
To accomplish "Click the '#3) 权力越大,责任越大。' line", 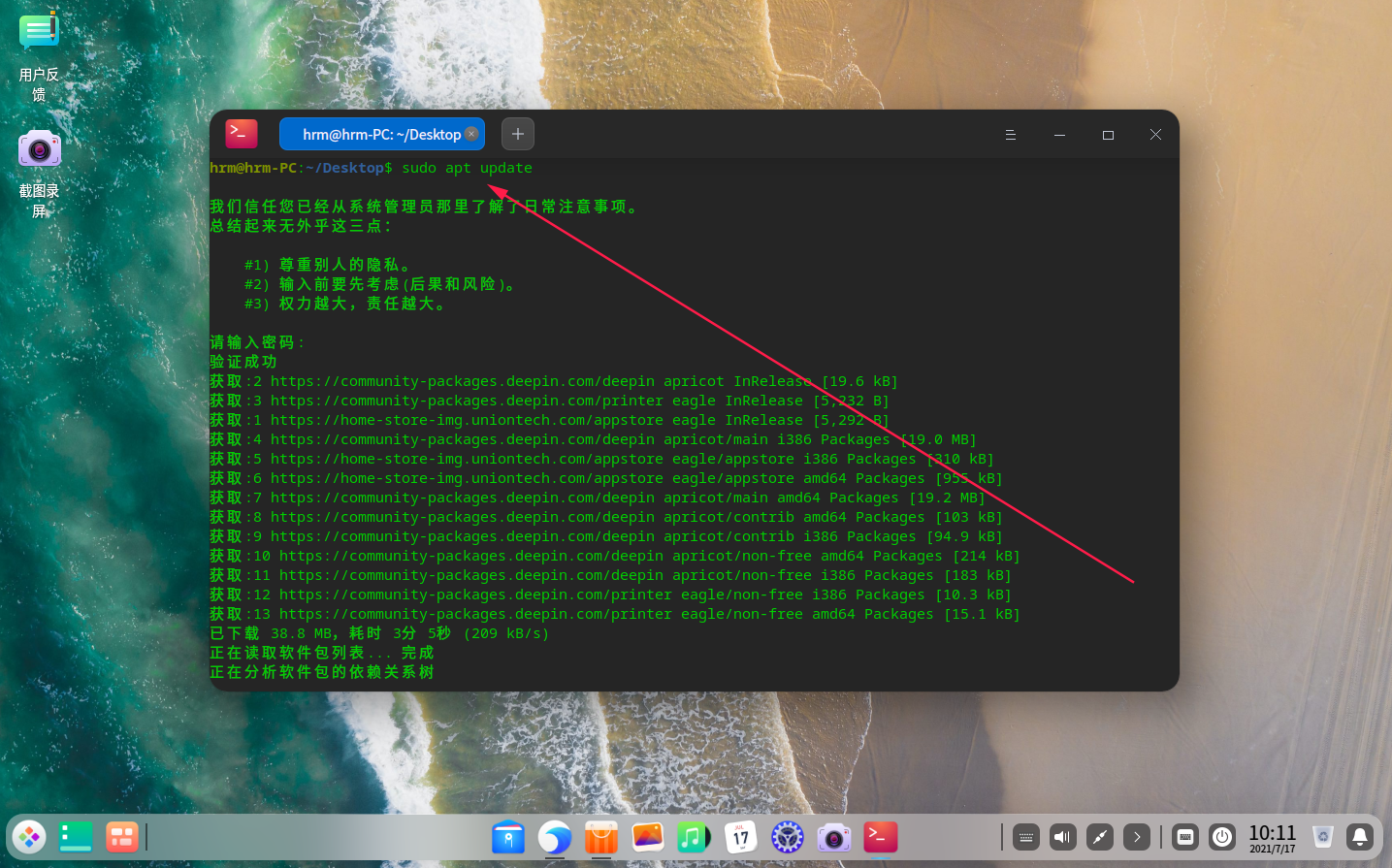I will [345, 304].
